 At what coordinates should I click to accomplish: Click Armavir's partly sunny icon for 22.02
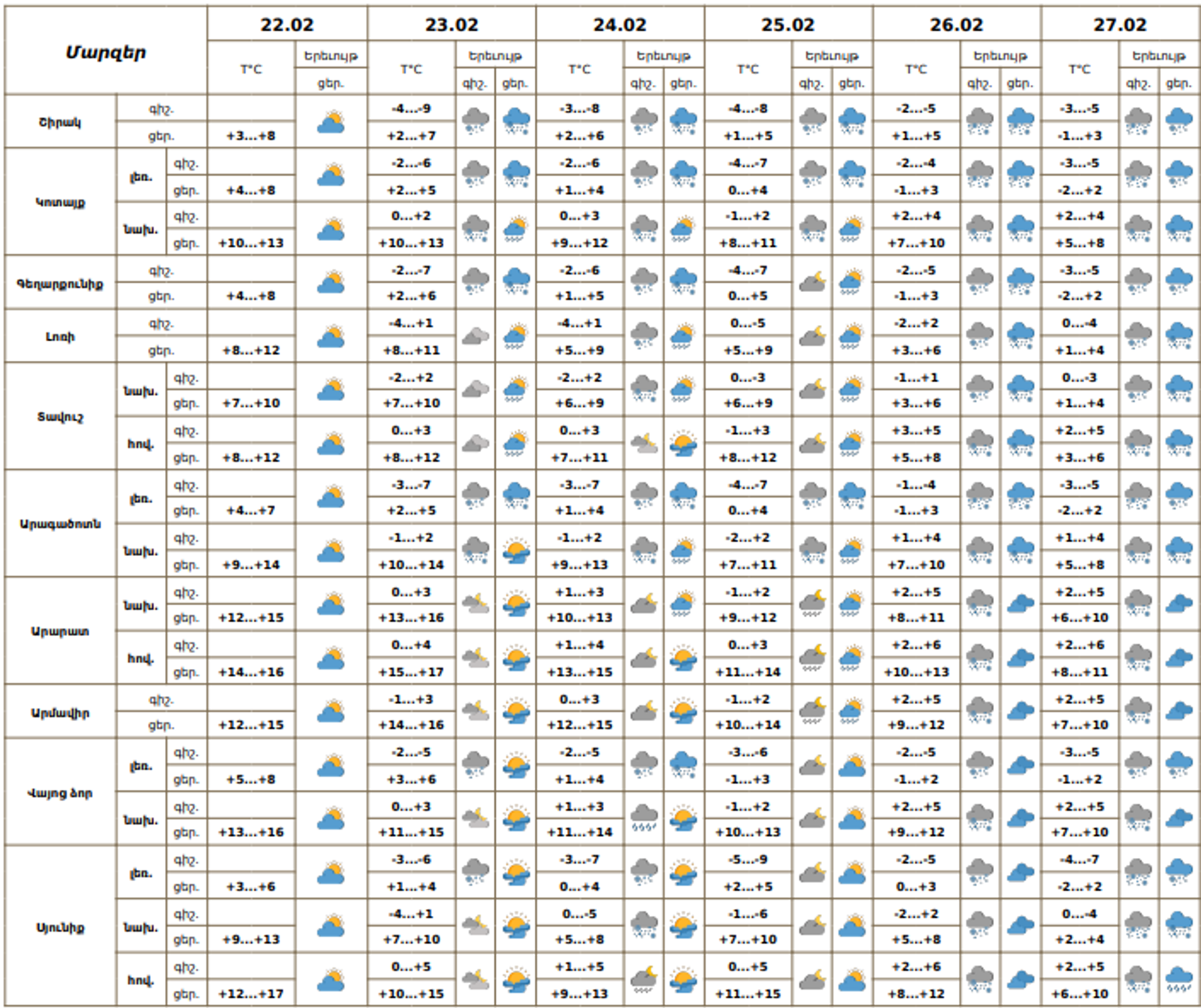pos(330,712)
